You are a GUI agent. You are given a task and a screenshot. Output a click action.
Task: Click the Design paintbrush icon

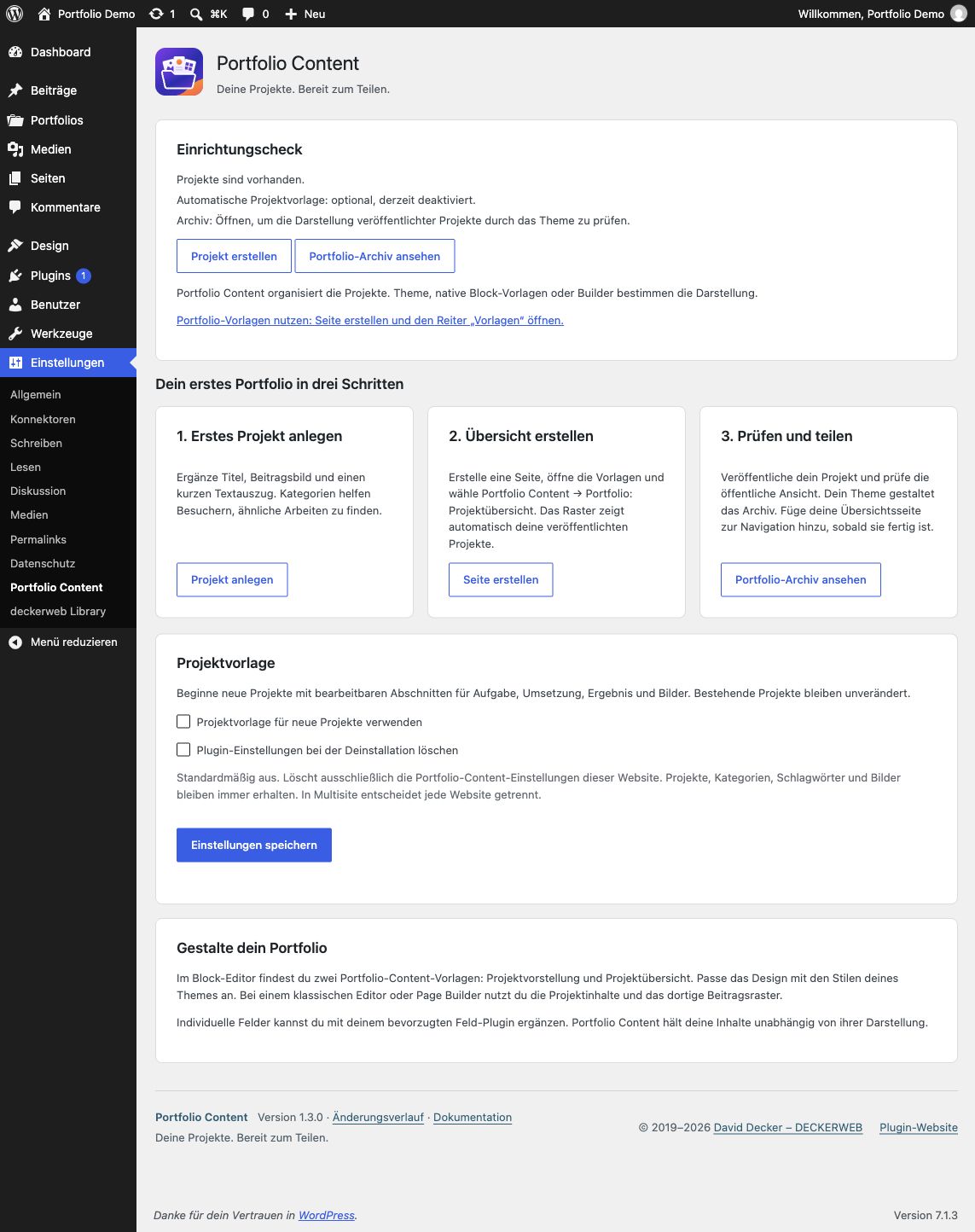[15, 246]
